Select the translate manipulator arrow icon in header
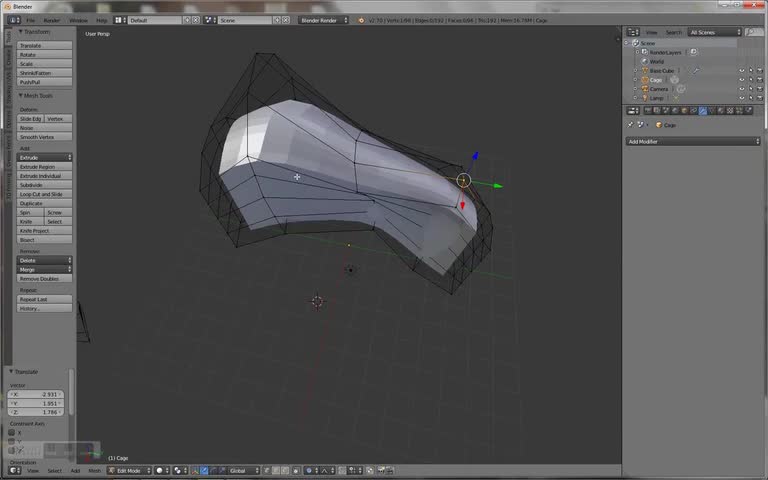 204,470
